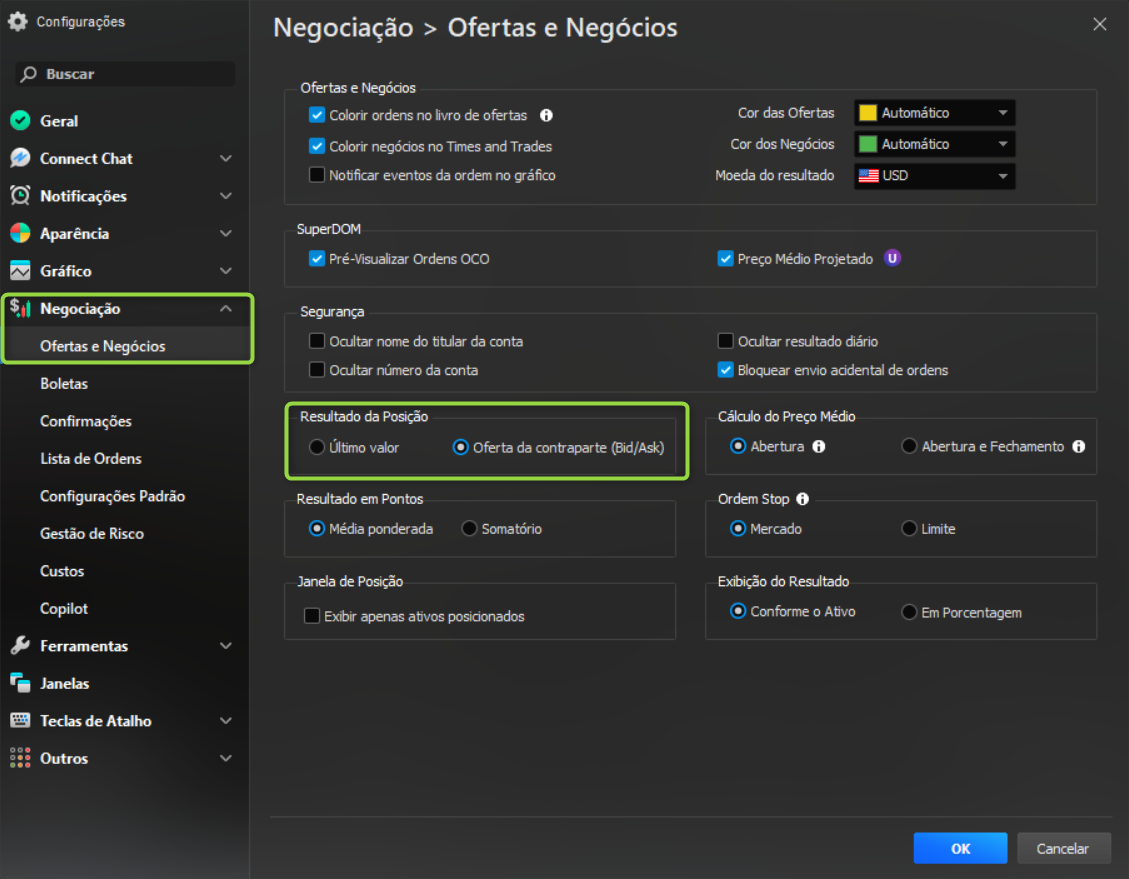Enable Notificar eventos da ordem no gráfico

[x=317, y=175]
